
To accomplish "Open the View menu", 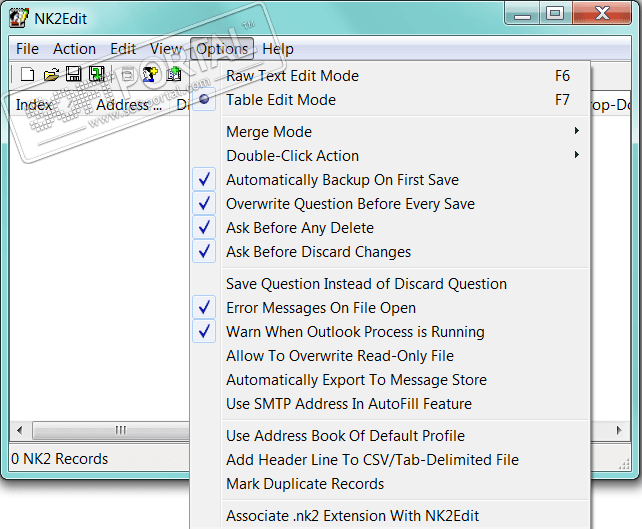I will (166, 49).
